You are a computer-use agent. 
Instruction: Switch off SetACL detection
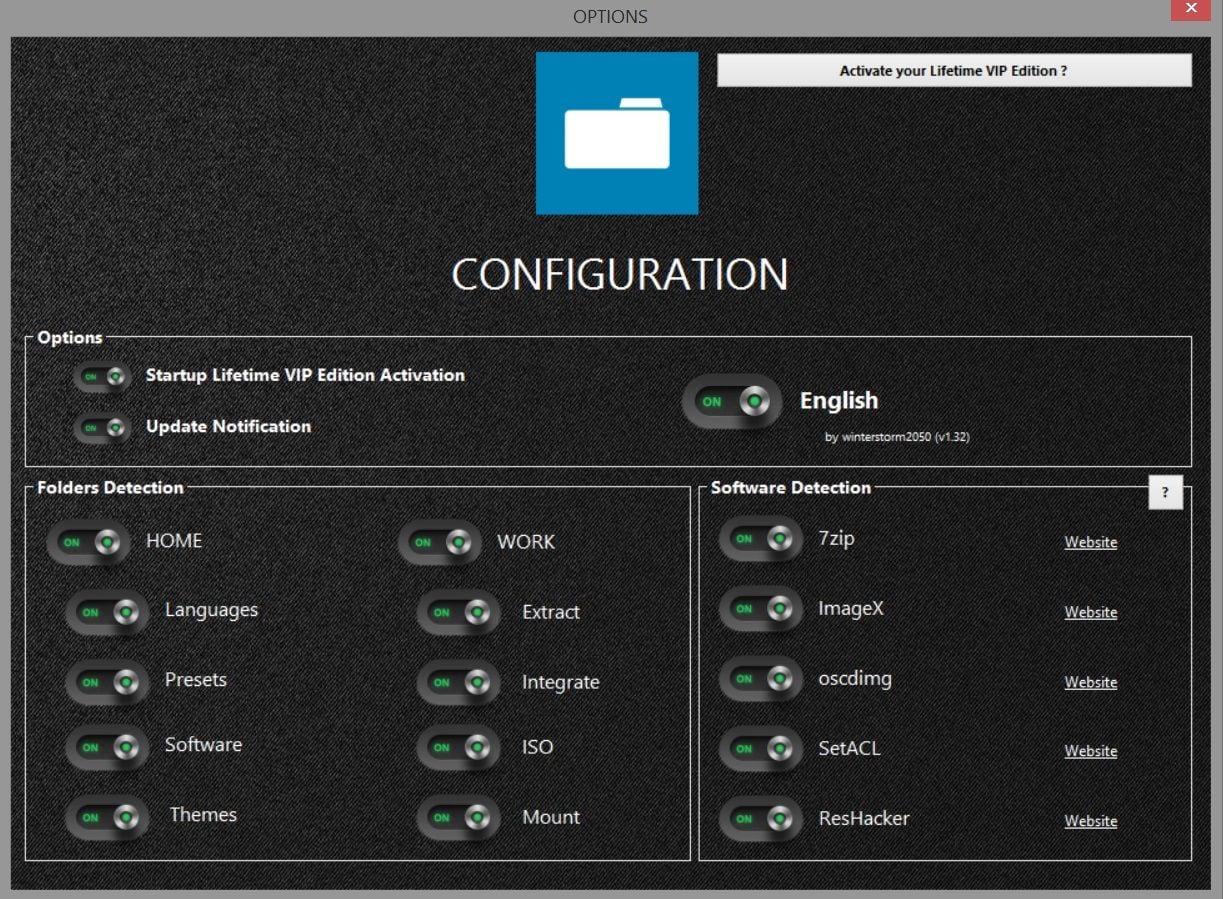click(761, 749)
